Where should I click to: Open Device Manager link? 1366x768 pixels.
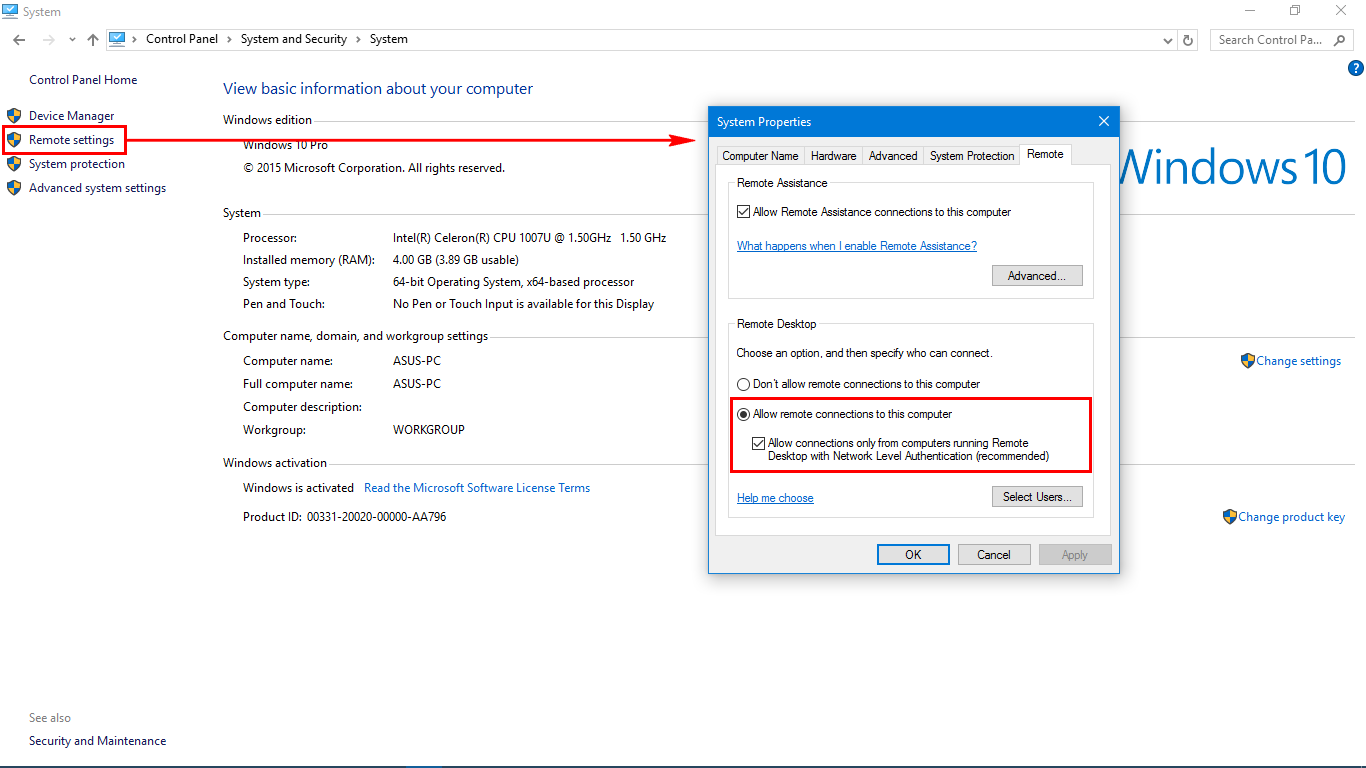coord(71,116)
